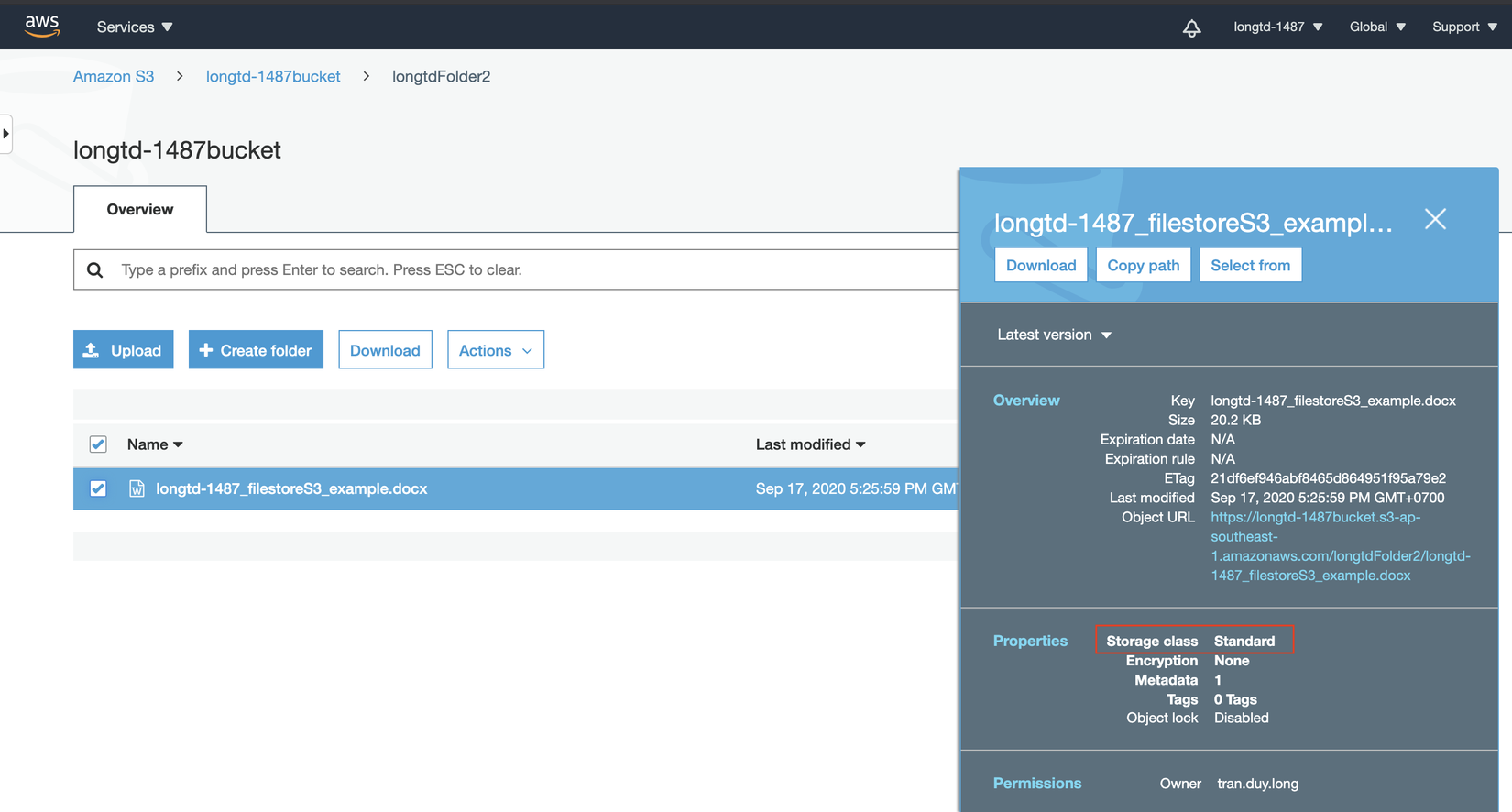1512x812 pixels.
Task: Click the Storage class Standard value
Action: click(1244, 641)
